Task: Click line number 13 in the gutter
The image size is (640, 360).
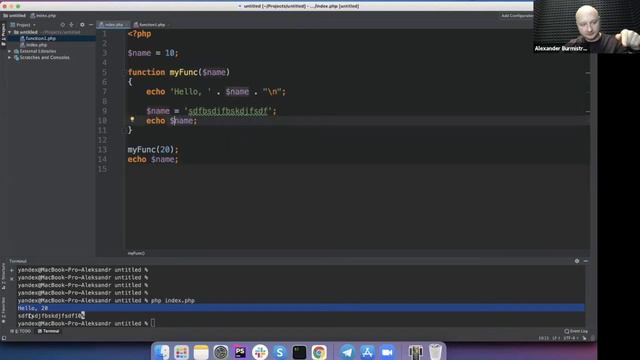Action: click(102, 150)
